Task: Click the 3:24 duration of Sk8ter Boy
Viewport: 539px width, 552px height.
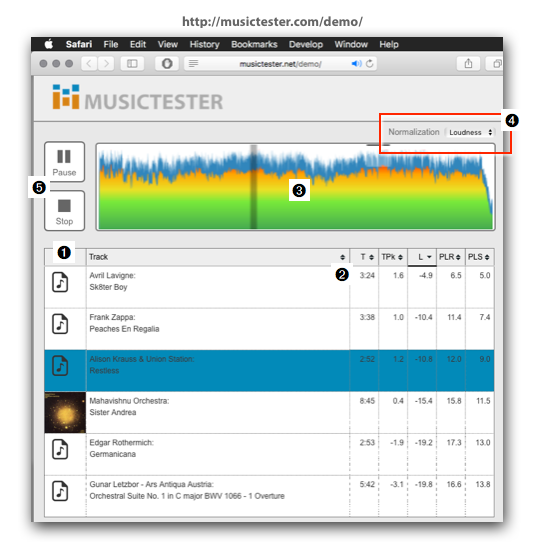Action: click(367, 275)
